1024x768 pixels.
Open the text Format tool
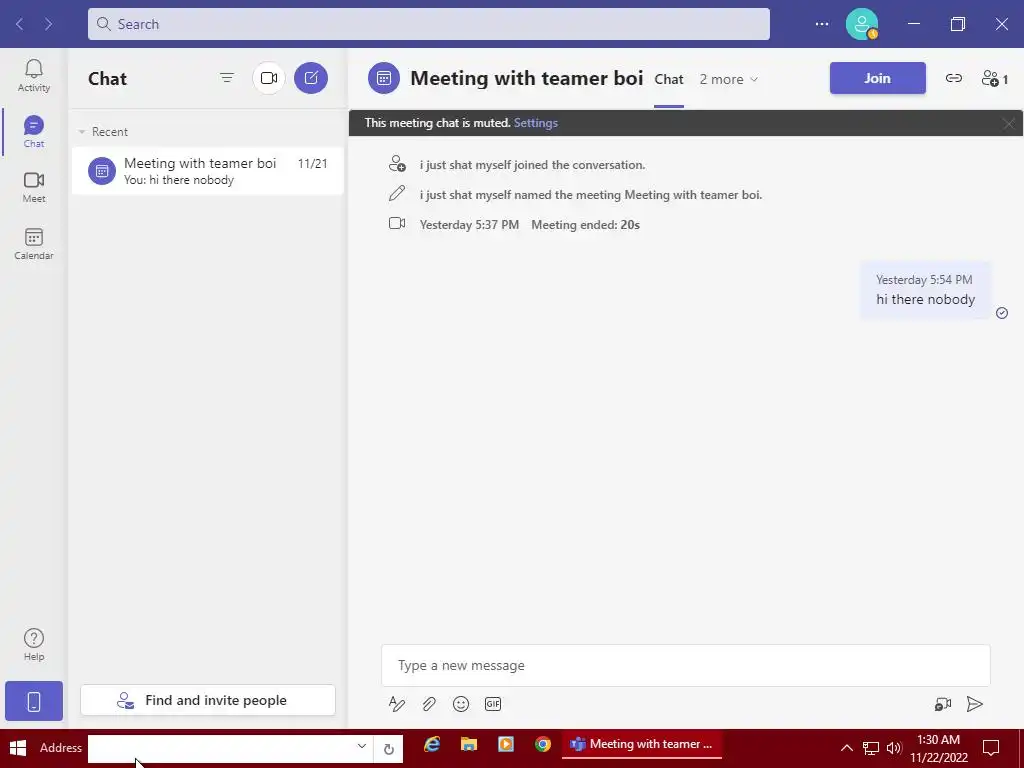pyautogui.click(x=396, y=704)
